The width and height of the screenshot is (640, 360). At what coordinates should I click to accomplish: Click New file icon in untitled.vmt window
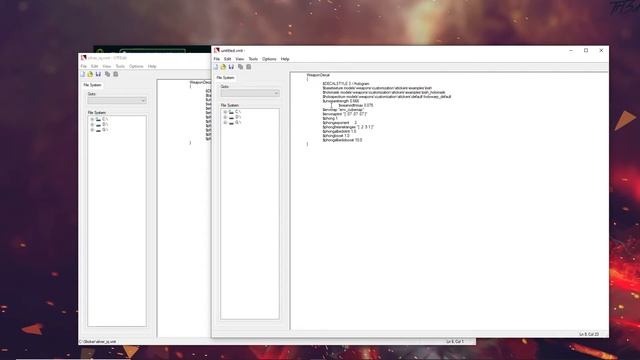[x=216, y=67]
